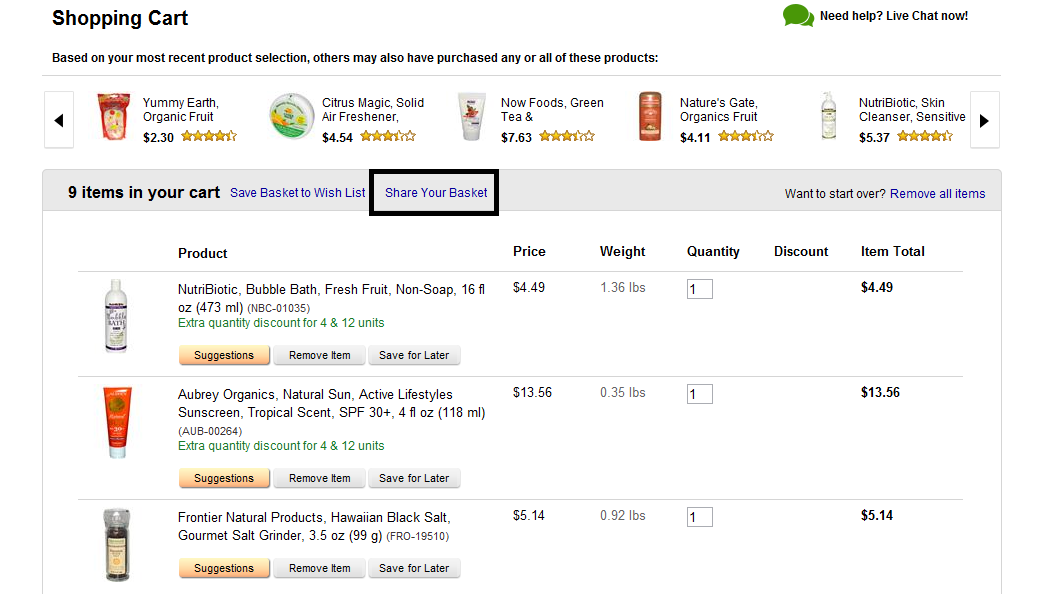Click Suggestions button for NutriBiotic Bubble Bath
Screen dimensions: 1050x594
(224, 355)
